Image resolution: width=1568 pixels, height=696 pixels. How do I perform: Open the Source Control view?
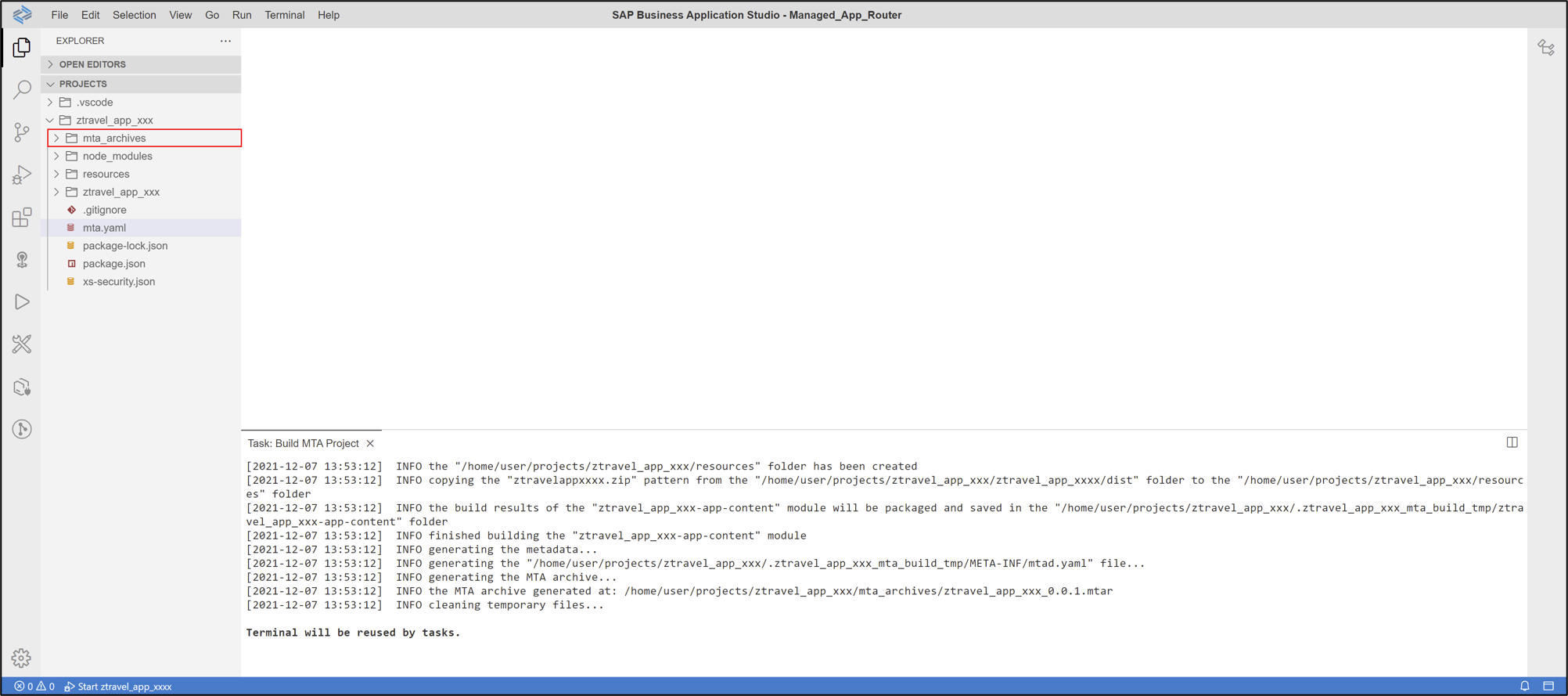pyautogui.click(x=22, y=132)
